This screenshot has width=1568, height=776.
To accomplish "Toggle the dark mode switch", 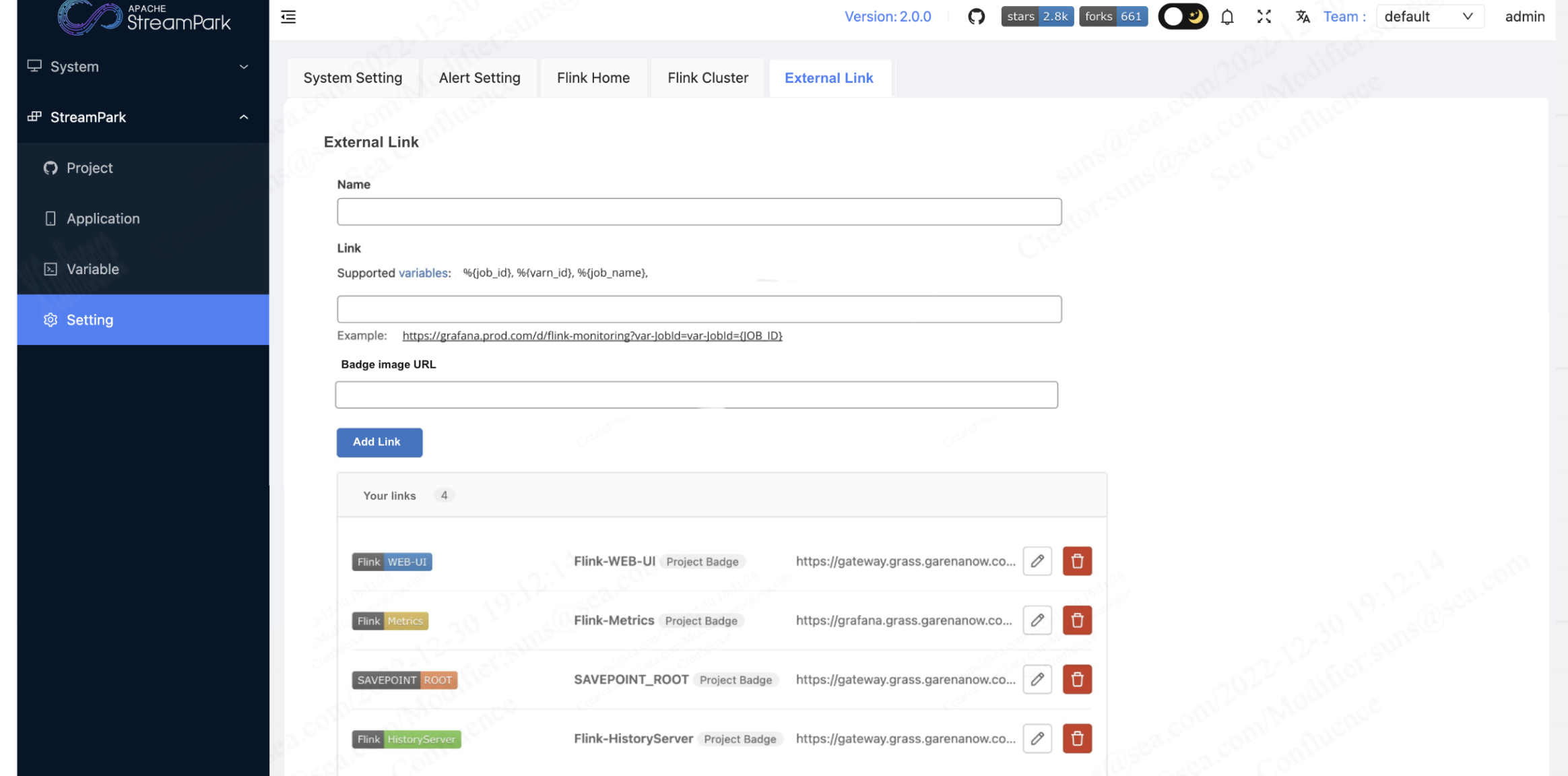I will click(1183, 17).
